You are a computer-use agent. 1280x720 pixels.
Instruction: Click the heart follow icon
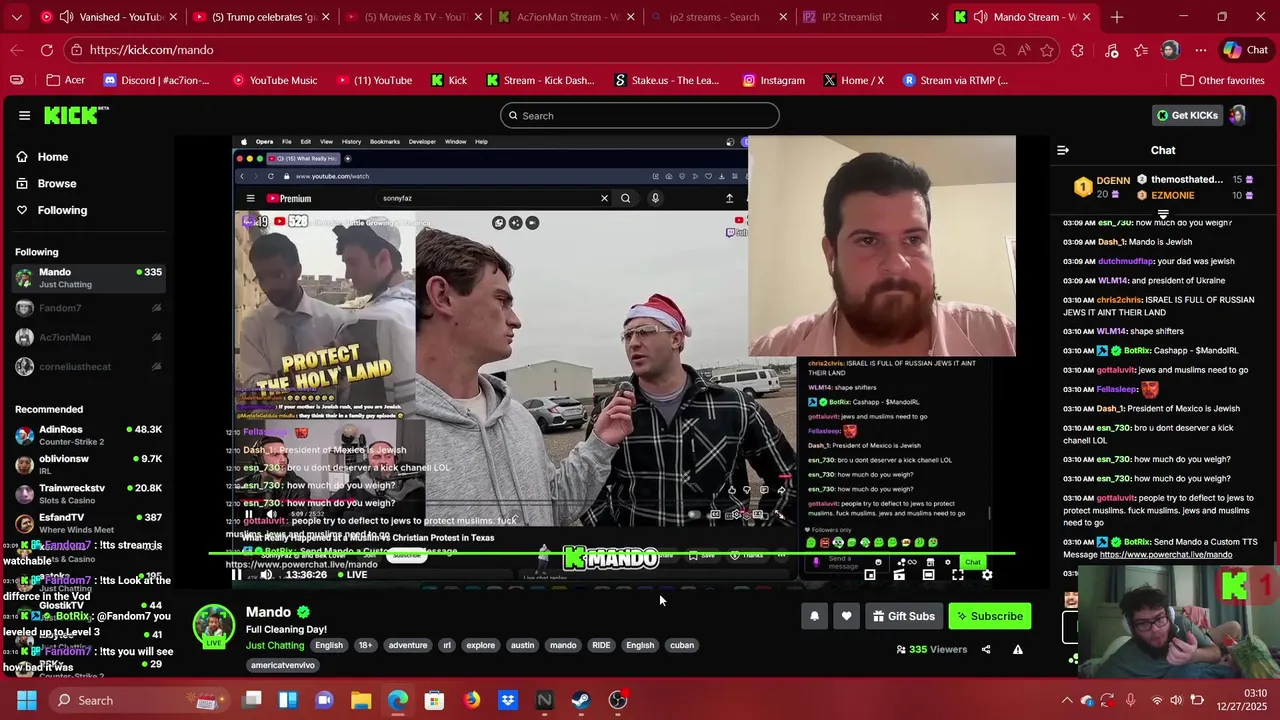pyautogui.click(x=846, y=616)
